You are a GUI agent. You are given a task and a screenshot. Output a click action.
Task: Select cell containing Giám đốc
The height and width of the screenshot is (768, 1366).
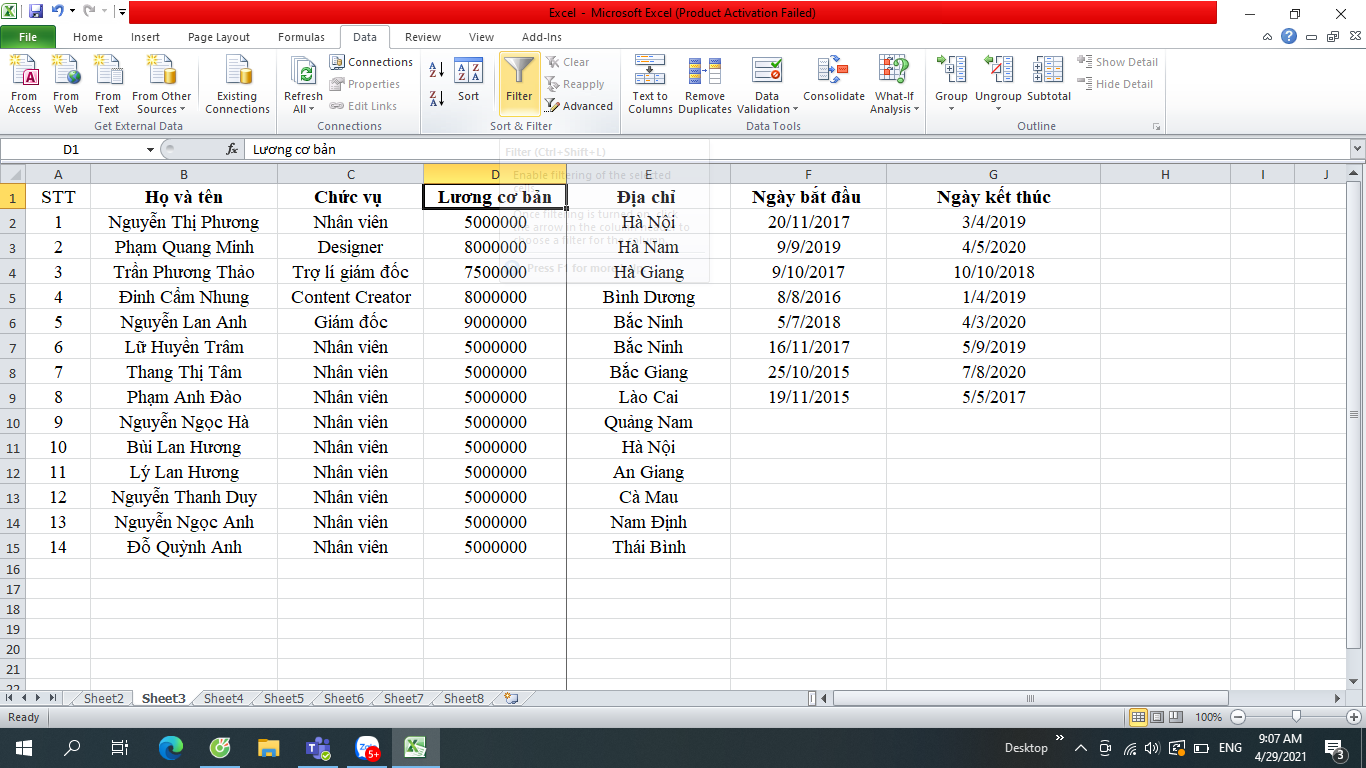pos(350,322)
